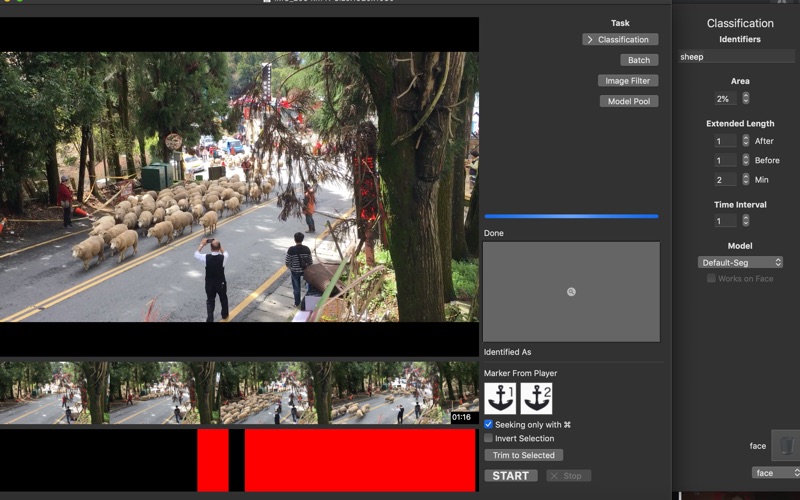Click the magnifier icon in the preview box
Image resolution: width=800 pixels, height=500 pixels.
(x=571, y=292)
